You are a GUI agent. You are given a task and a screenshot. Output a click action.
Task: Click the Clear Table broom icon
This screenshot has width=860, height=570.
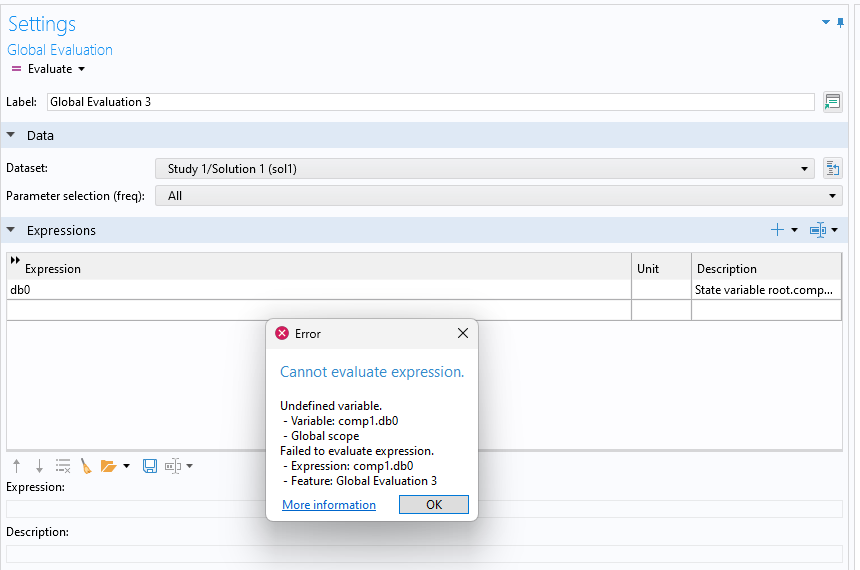point(86,466)
